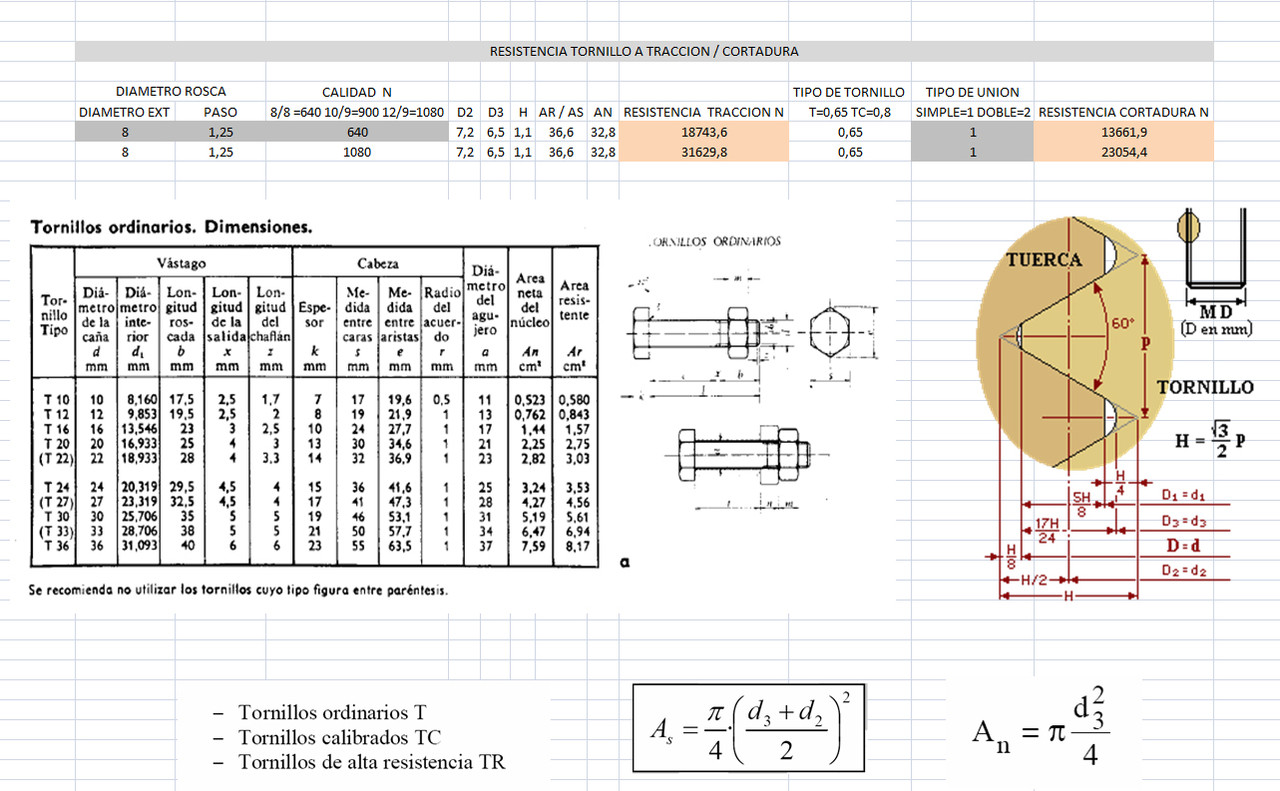Click D3 value 6,5 in the 1080 row

point(496,152)
